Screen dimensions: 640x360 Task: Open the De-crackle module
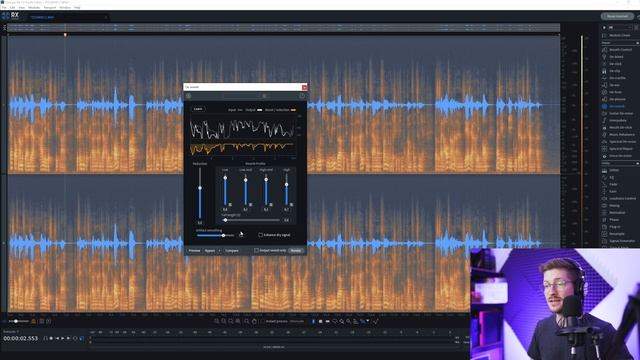click(x=617, y=78)
